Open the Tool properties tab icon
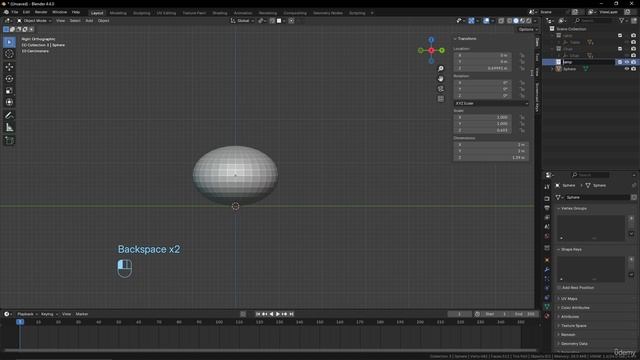This screenshot has width=640, height=360. tap(547, 187)
